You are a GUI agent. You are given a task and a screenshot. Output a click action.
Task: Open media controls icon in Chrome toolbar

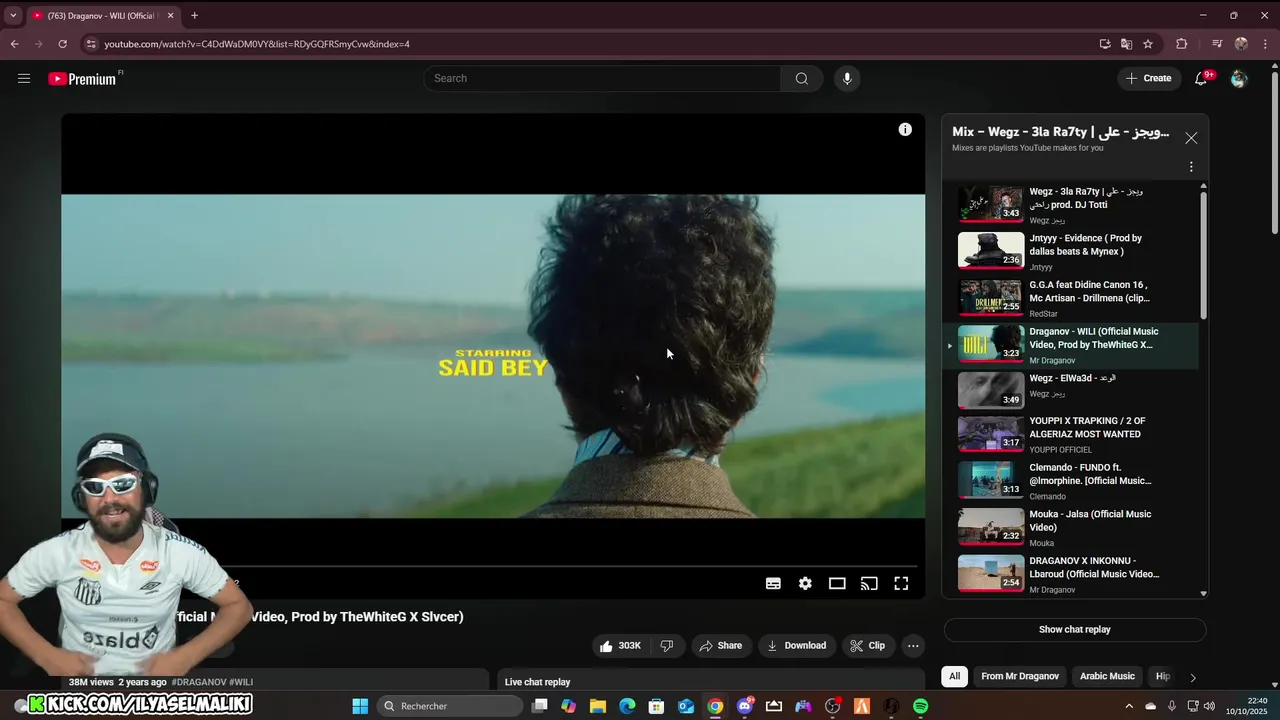point(1217,44)
